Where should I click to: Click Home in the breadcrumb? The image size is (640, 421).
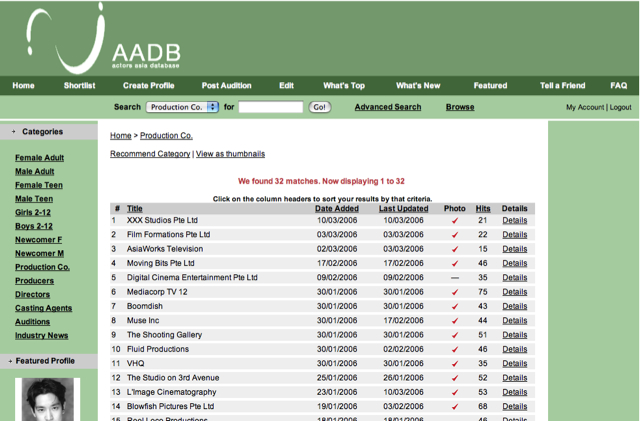(121, 136)
